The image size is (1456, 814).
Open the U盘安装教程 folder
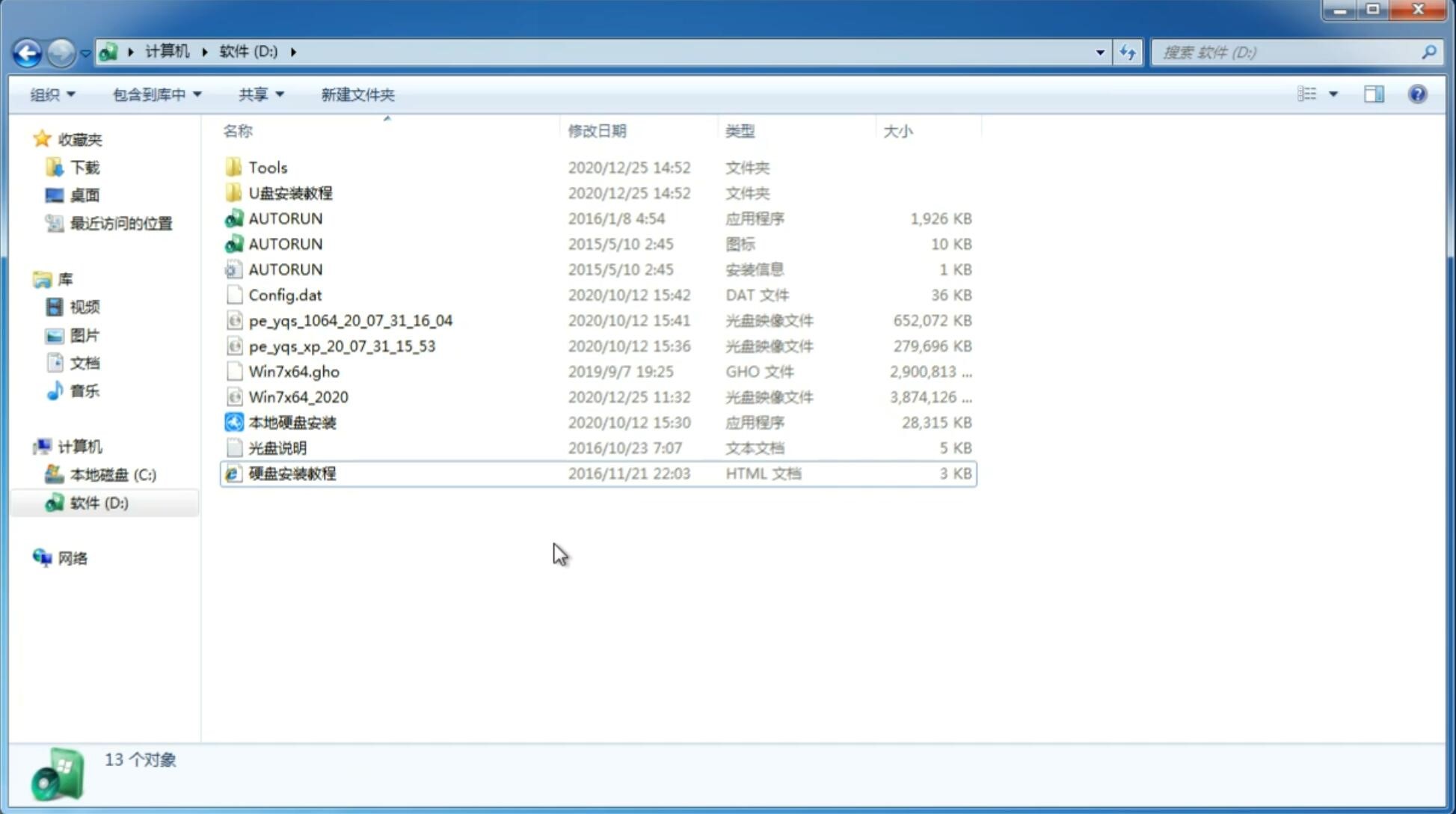click(290, 193)
